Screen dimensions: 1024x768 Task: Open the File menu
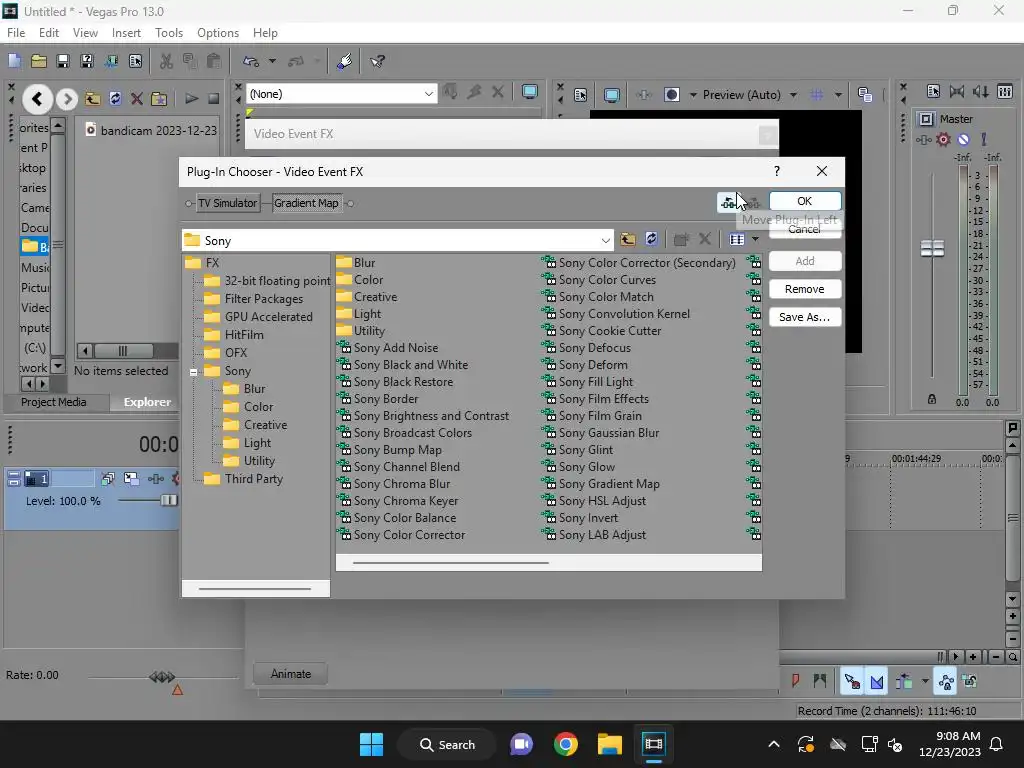pyautogui.click(x=16, y=33)
